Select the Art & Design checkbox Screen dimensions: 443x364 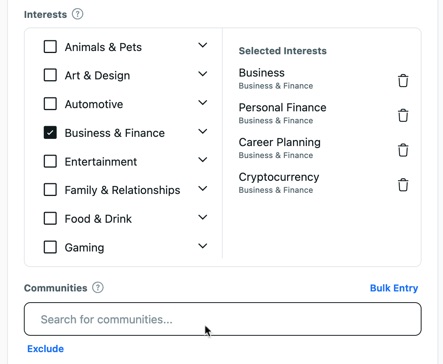pos(50,75)
